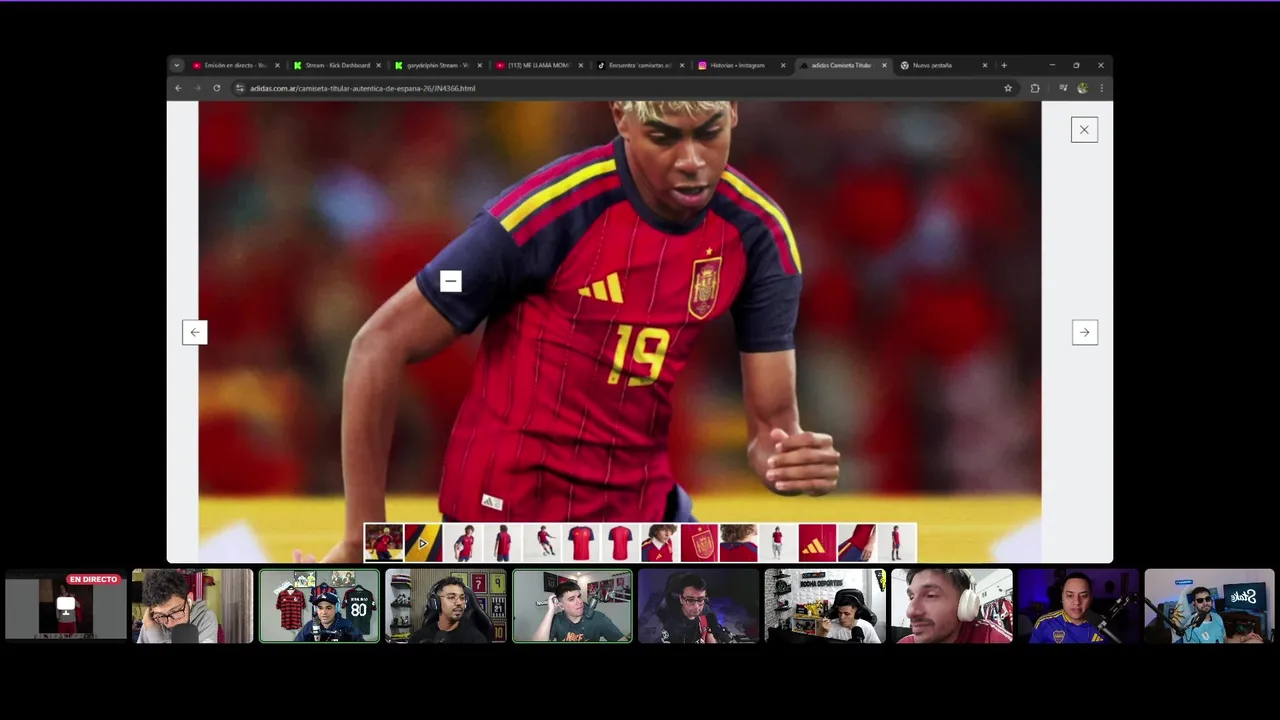Close the Nueva pestaña tab

point(985,65)
